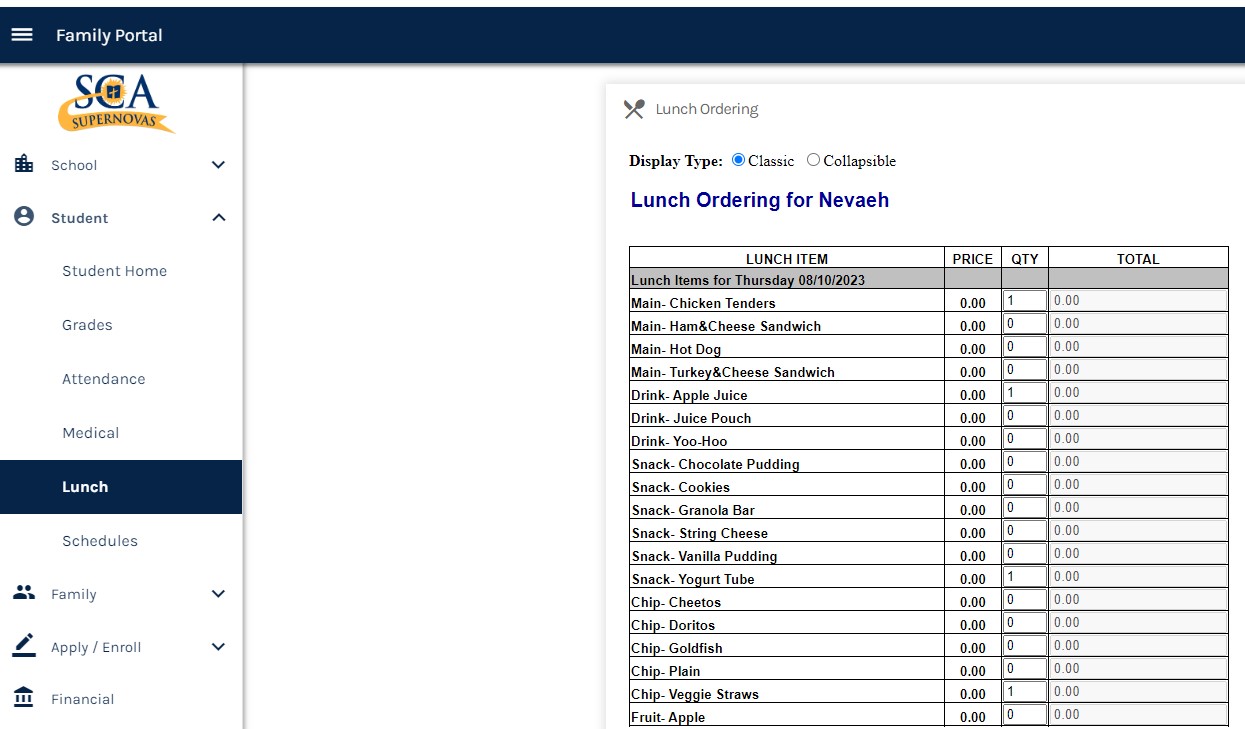Click the 'Chip- Veggie Straws' item text
The image size is (1245, 729).
[695, 694]
